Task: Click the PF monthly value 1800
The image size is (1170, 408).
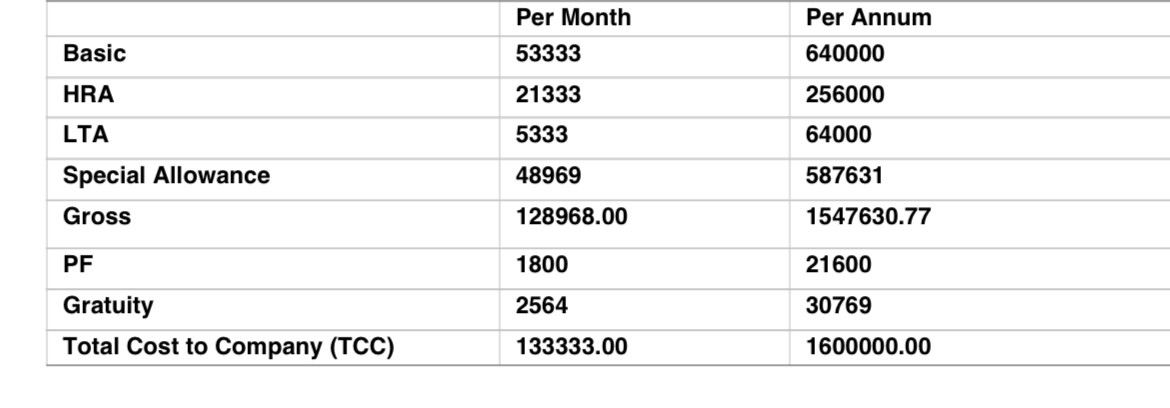Action: tap(542, 265)
